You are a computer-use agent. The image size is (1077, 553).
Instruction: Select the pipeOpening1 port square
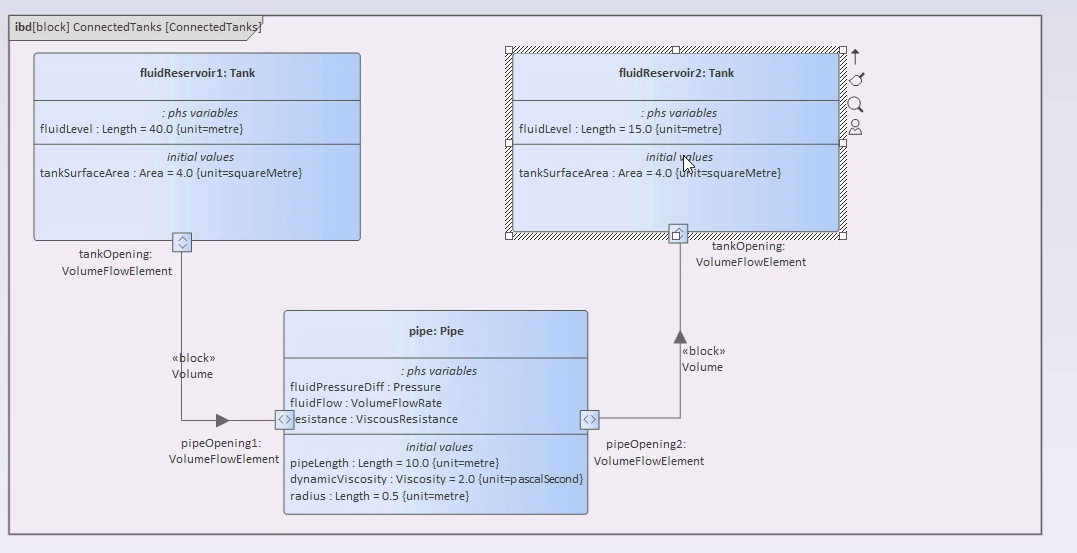point(284,420)
